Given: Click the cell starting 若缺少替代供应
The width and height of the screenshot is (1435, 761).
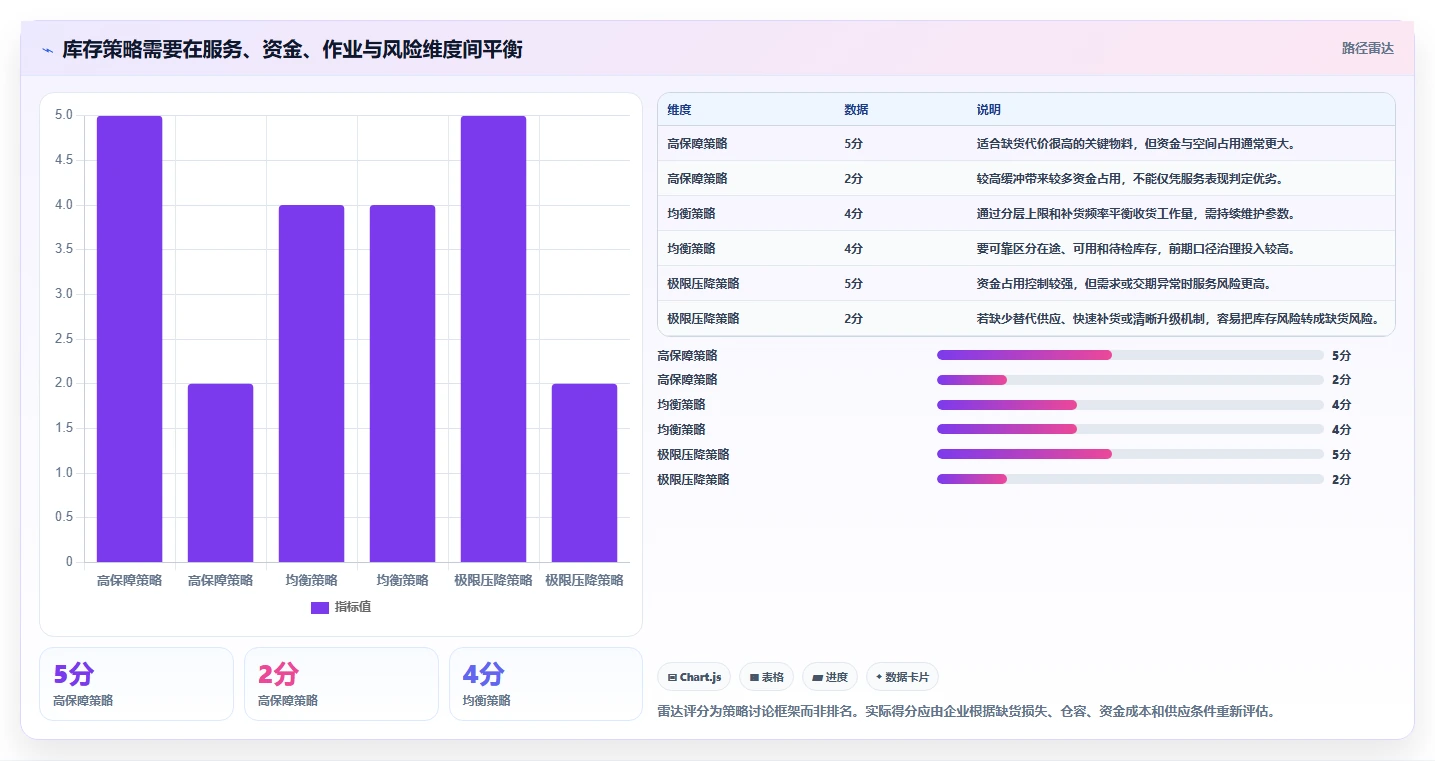Looking at the screenshot, I should coord(1179,319).
